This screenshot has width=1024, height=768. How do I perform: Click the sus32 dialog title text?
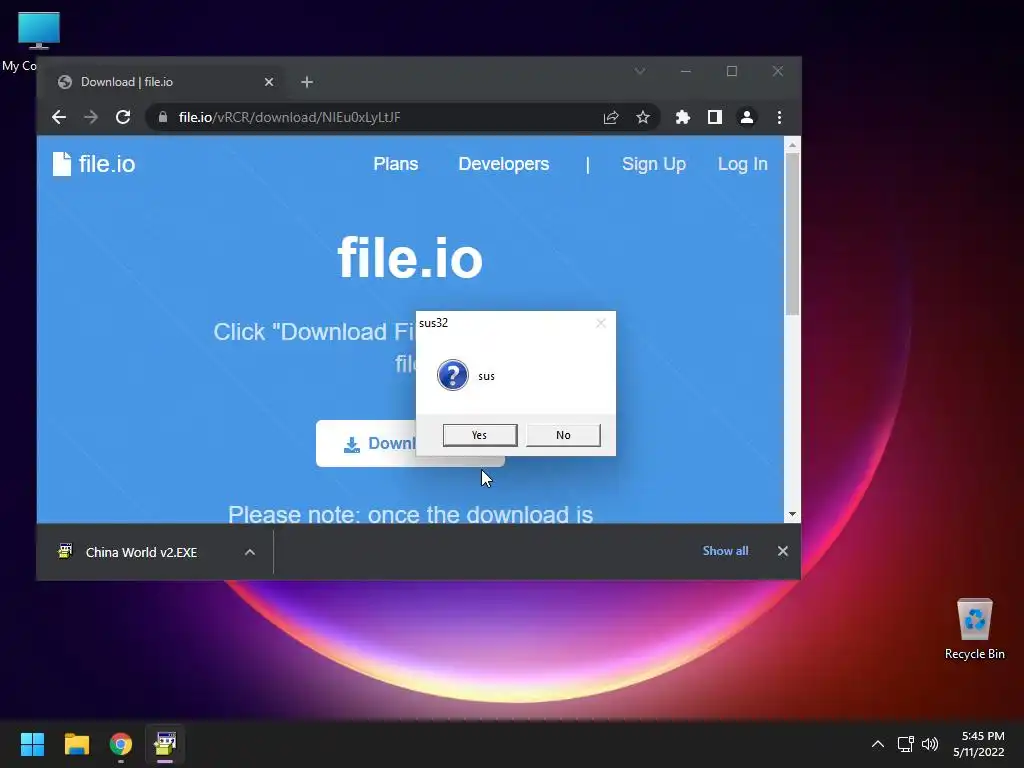(x=434, y=323)
